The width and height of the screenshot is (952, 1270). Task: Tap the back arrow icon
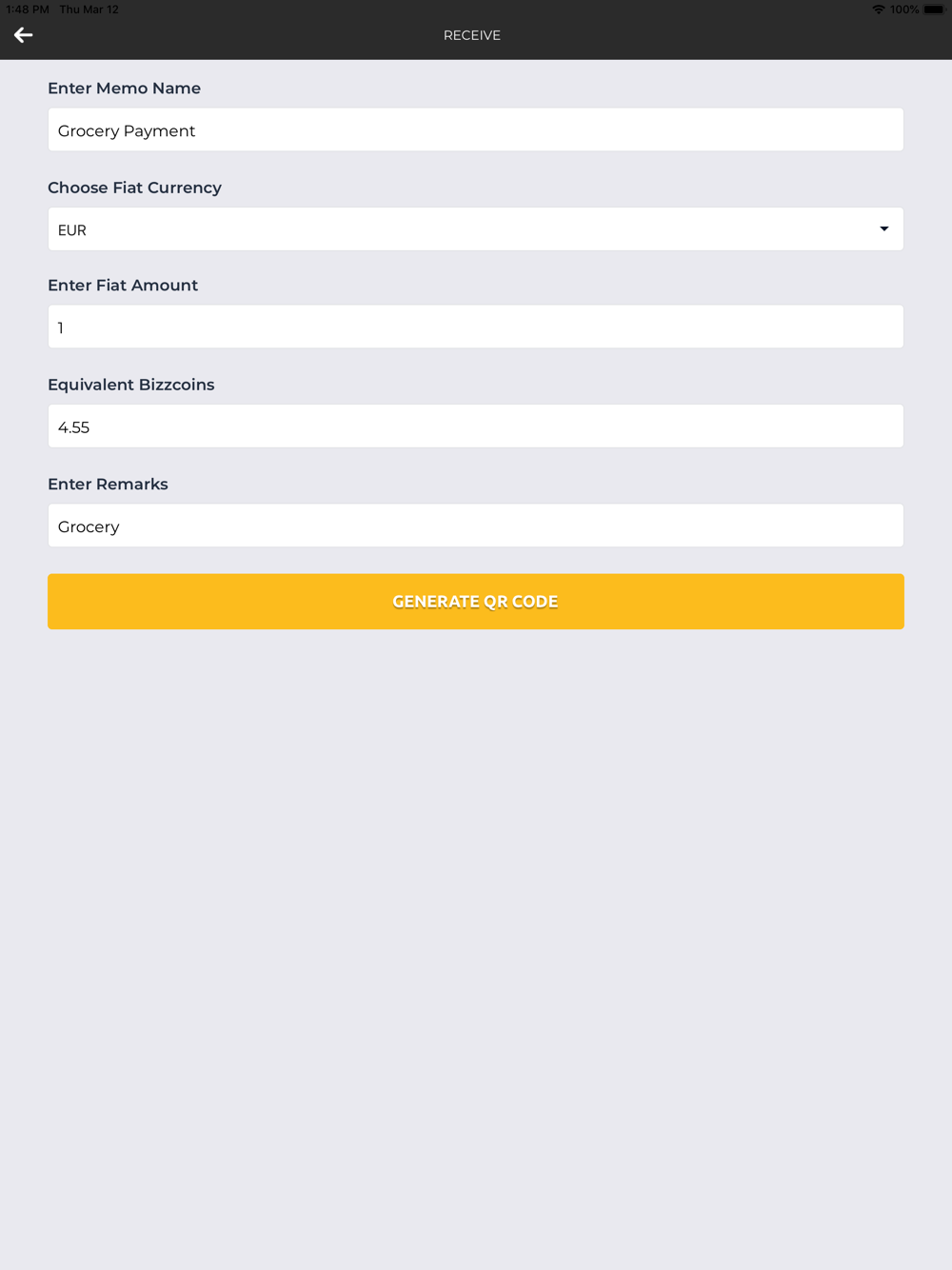tap(24, 35)
